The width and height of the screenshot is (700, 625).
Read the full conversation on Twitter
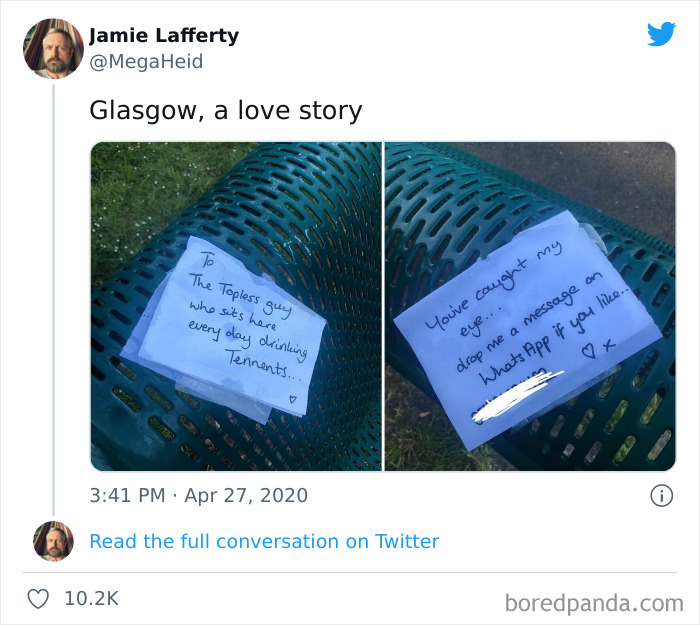tap(264, 541)
